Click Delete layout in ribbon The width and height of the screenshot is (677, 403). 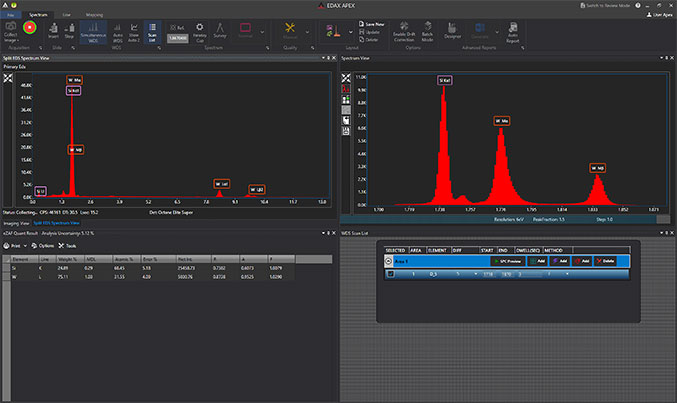pos(369,39)
